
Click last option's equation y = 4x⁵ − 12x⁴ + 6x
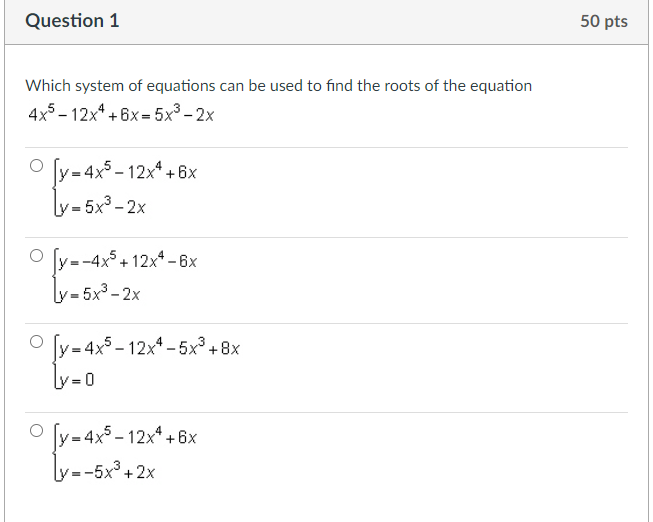(x=128, y=436)
